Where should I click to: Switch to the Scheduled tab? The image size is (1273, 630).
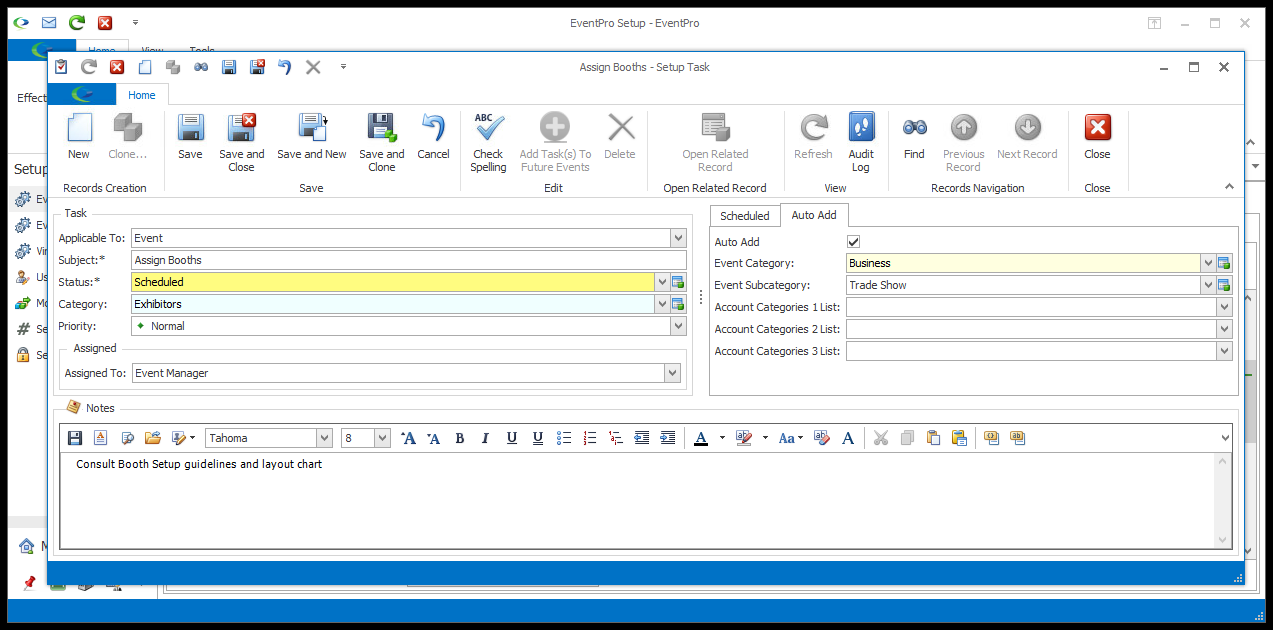point(745,216)
